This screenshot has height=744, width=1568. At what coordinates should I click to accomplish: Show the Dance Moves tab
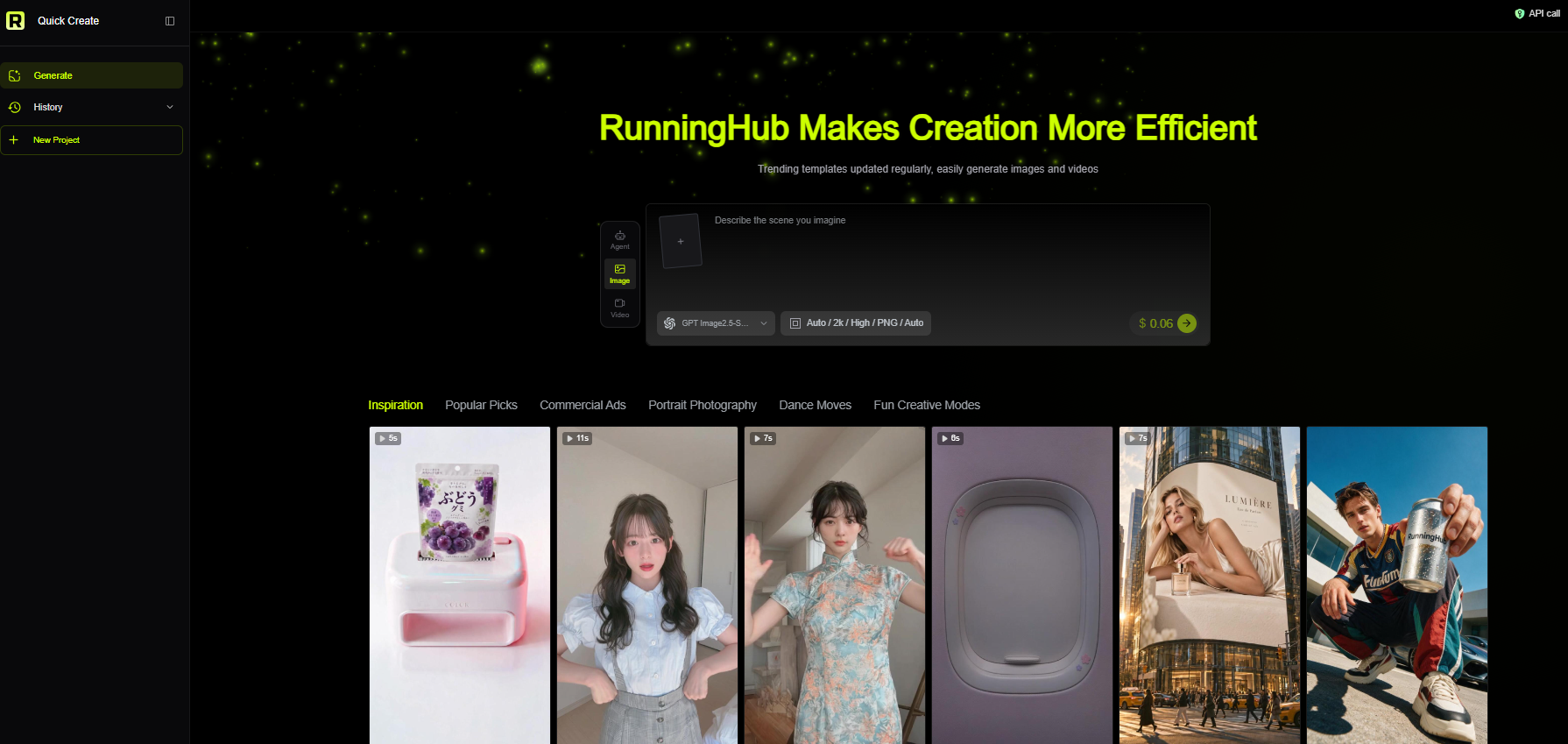(815, 405)
